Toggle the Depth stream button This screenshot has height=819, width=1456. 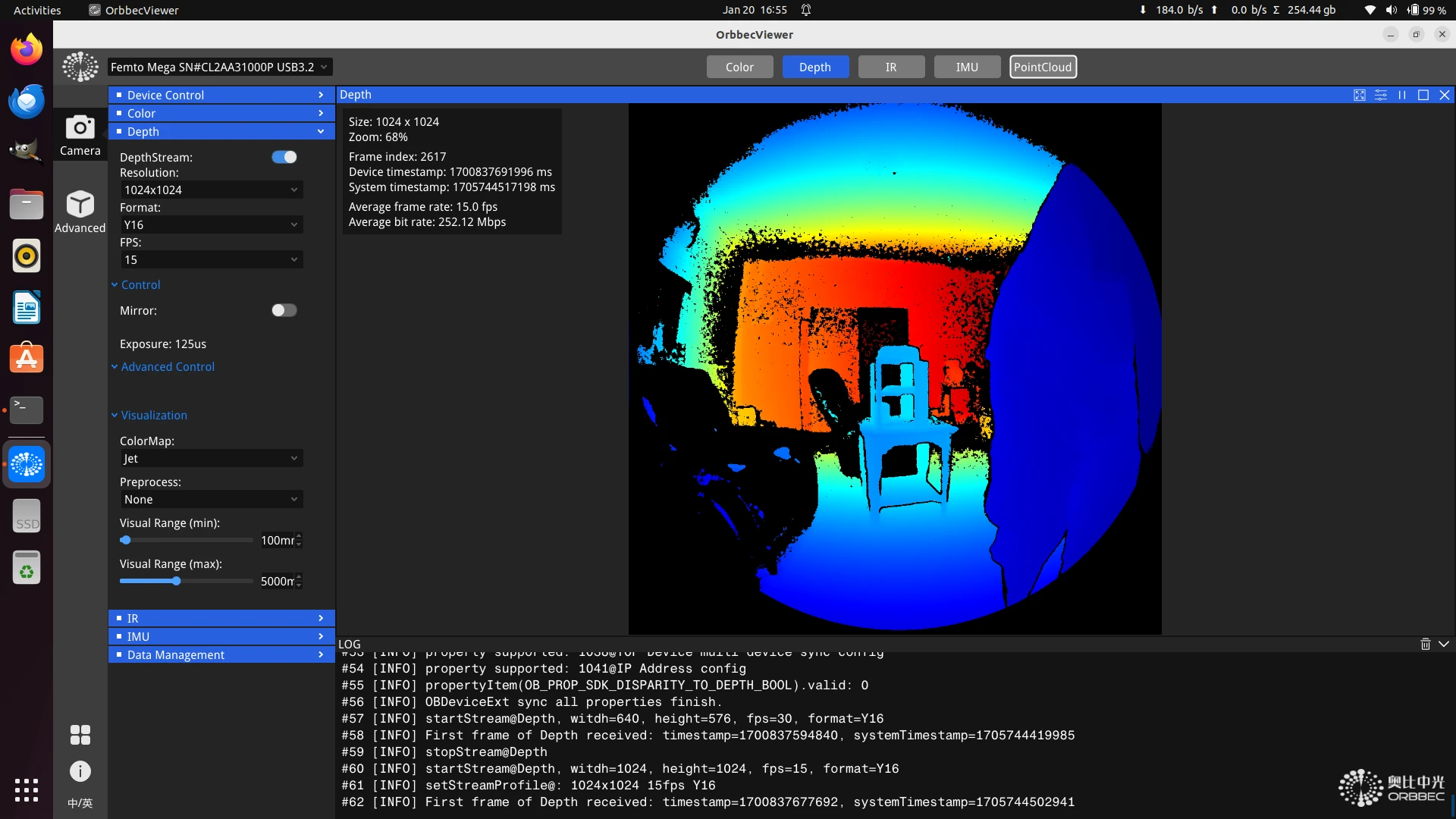(815, 67)
